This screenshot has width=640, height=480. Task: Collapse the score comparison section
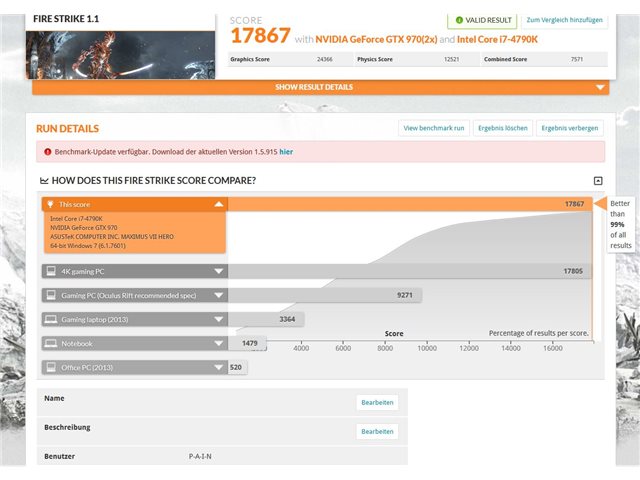(x=598, y=181)
